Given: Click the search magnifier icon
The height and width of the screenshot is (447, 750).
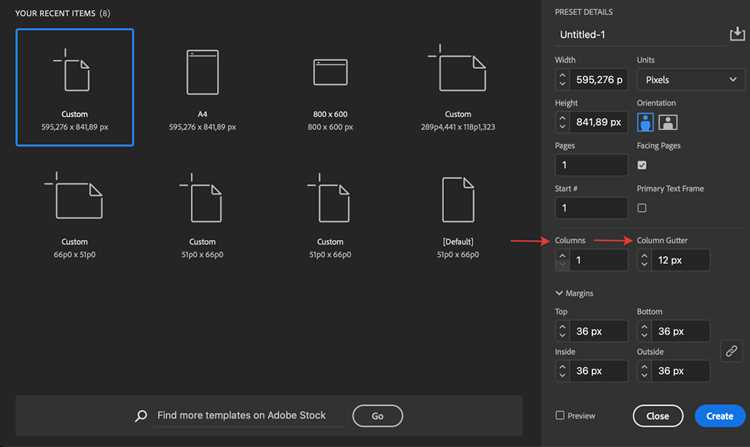Looking at the screenshot, I should tap(141, 415).
